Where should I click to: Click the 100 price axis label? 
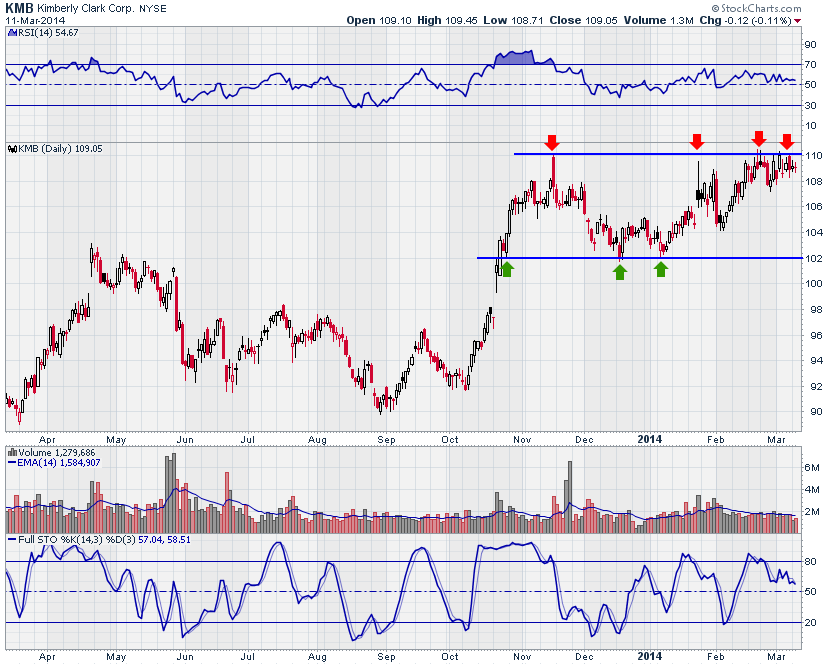(814, 284)
